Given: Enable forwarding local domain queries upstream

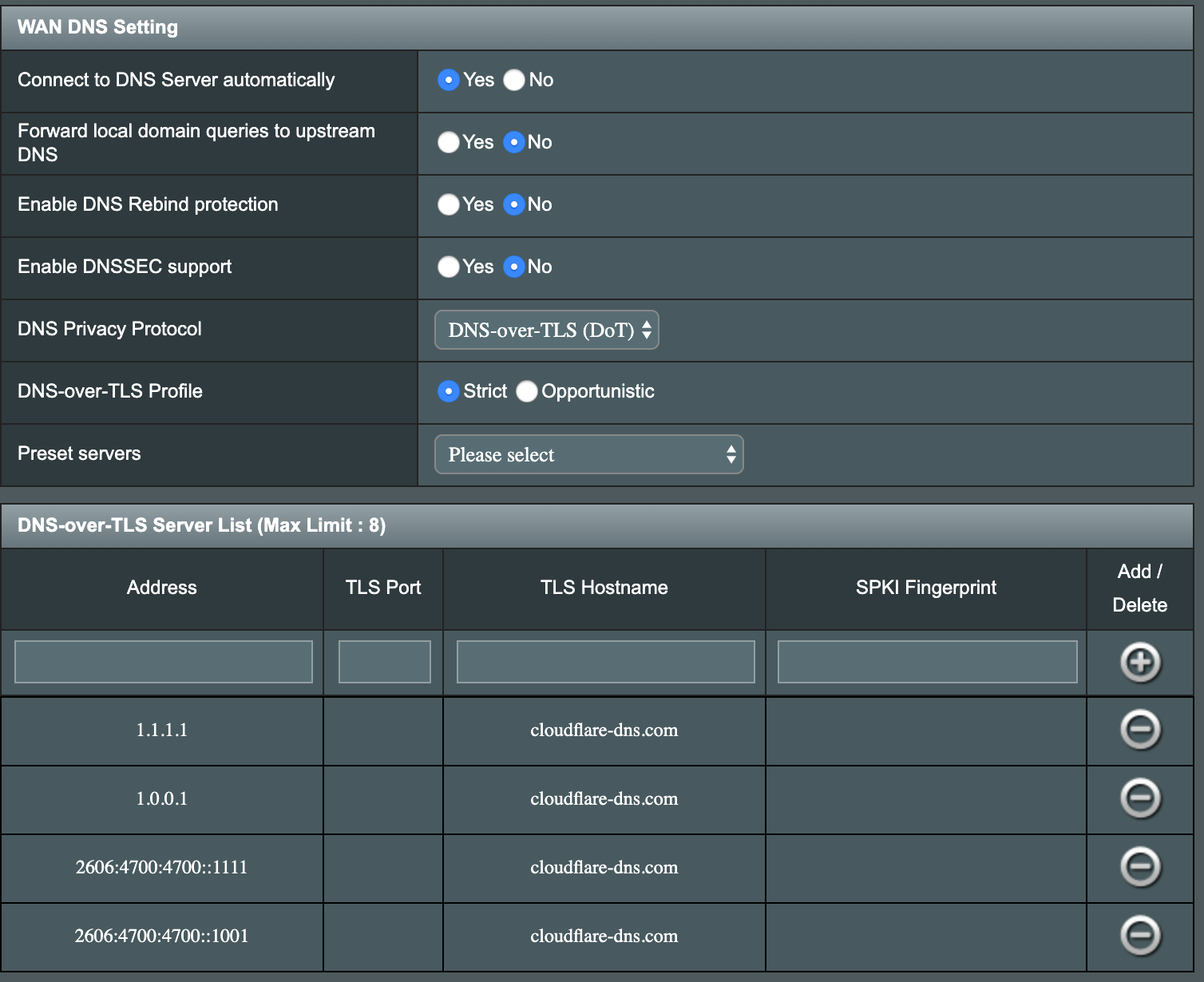Looking at the screenshot, I should point(448,142).
